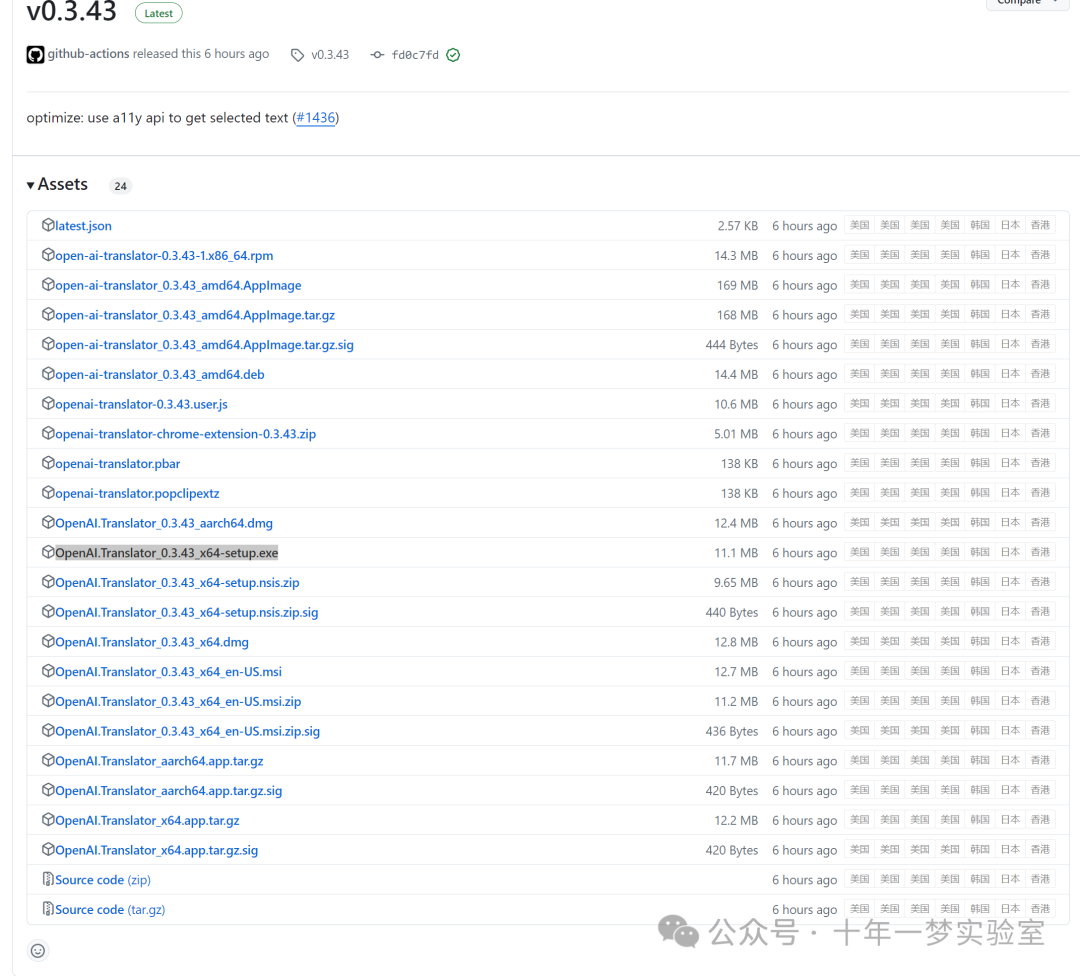Click the 香港 mirror button on latest.json row
This screenshot has width=1080, height=976.
(x=1040, y=225)
